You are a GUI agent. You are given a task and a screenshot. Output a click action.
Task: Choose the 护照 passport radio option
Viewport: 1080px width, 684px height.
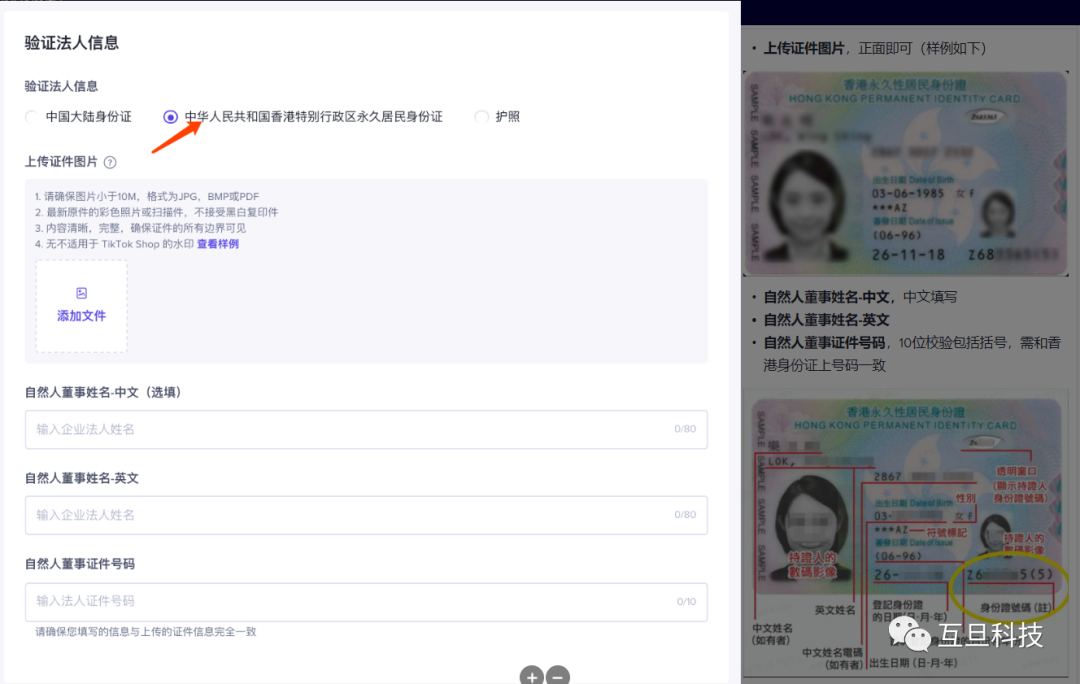[x=482, y=117]
